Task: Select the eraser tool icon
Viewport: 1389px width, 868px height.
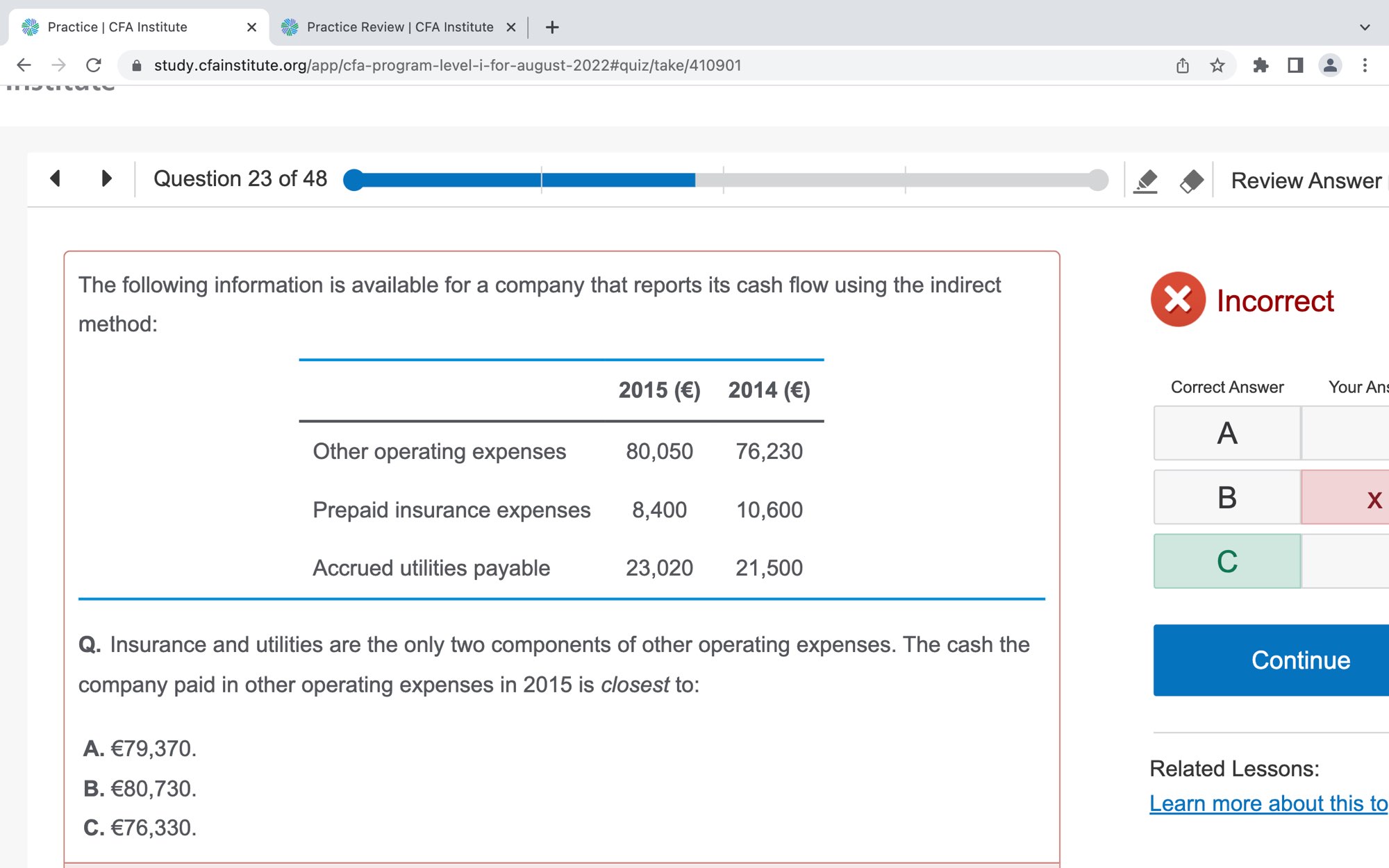Action: [x=1192, y=181]
